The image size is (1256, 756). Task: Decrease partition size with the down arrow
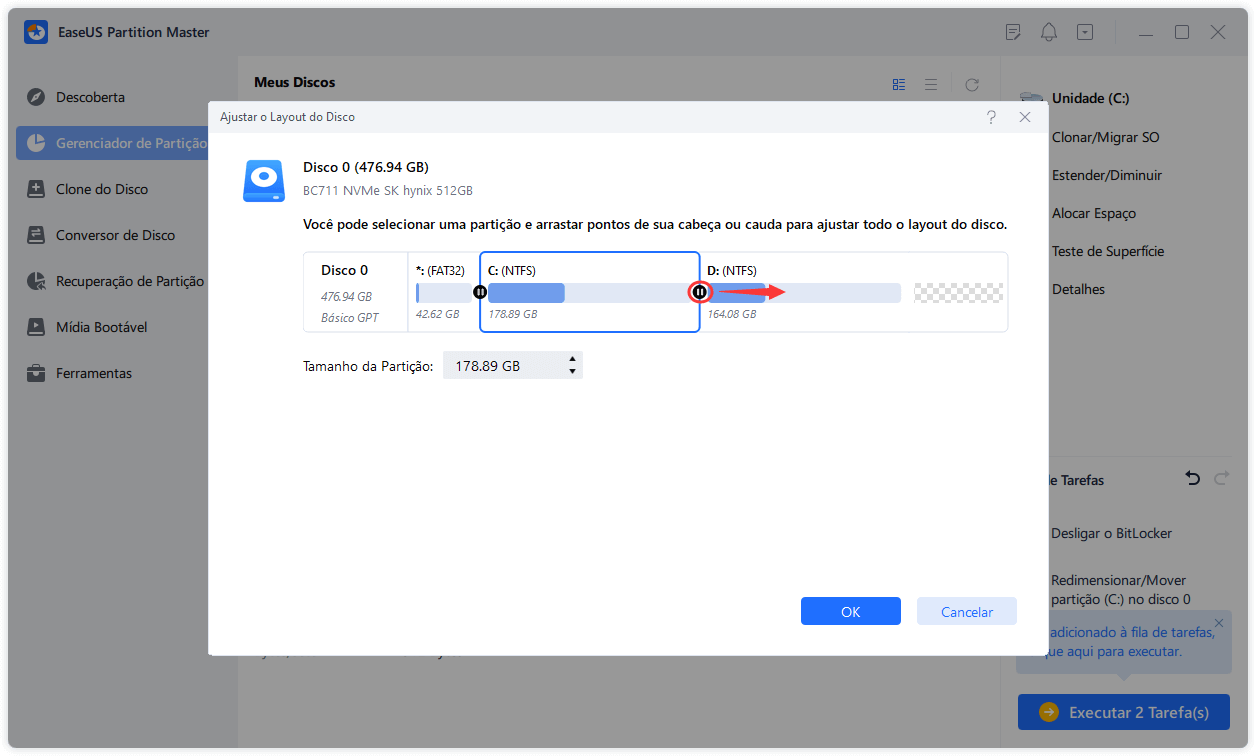pos(572,372)
